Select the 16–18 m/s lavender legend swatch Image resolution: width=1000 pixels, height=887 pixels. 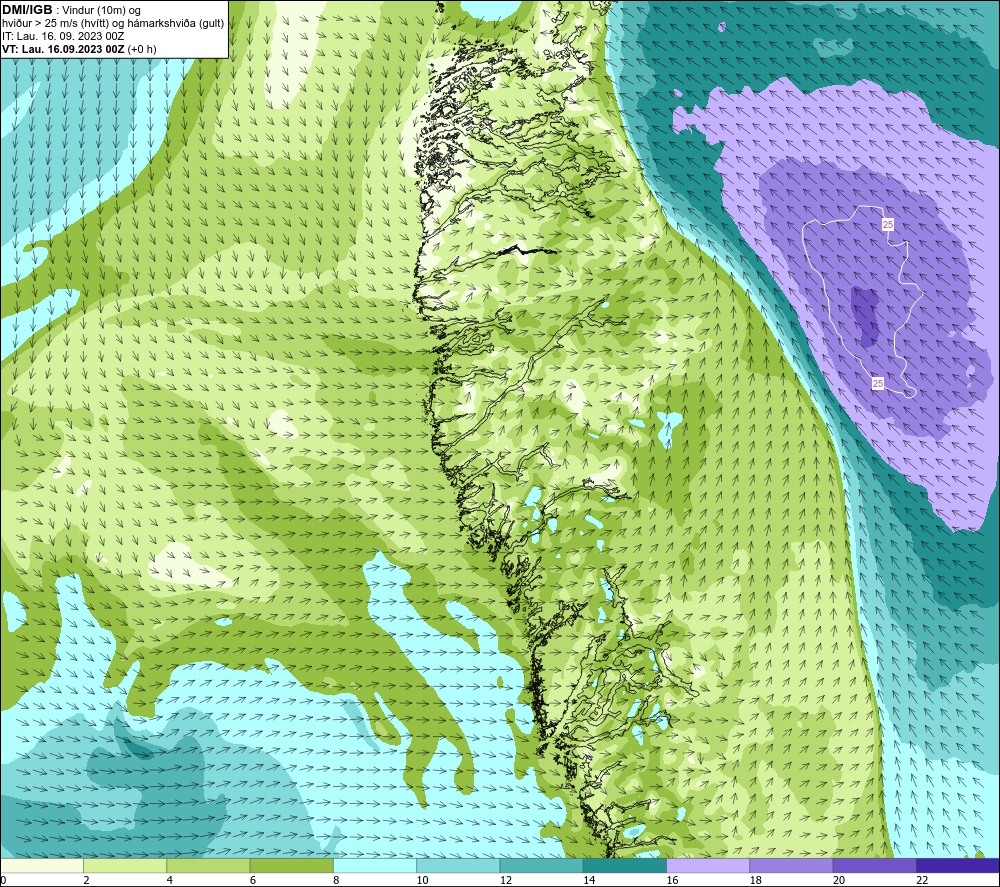[708, 865]
